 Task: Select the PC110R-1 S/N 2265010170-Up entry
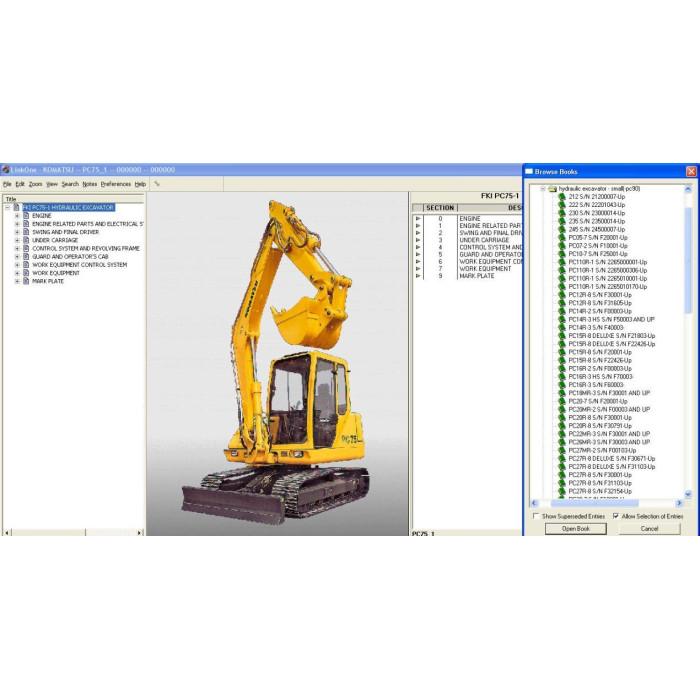tap(607, 287)
